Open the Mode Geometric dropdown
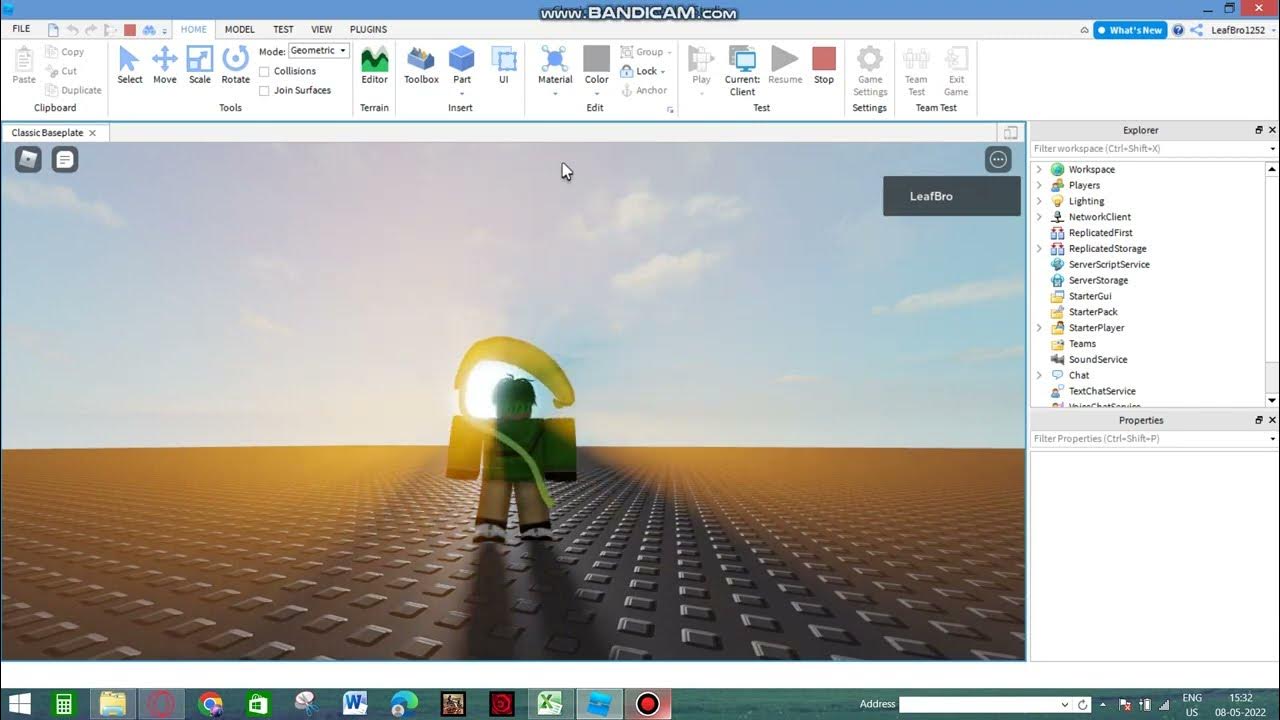This screenshot has height=720, width=1280. (318, 51)
